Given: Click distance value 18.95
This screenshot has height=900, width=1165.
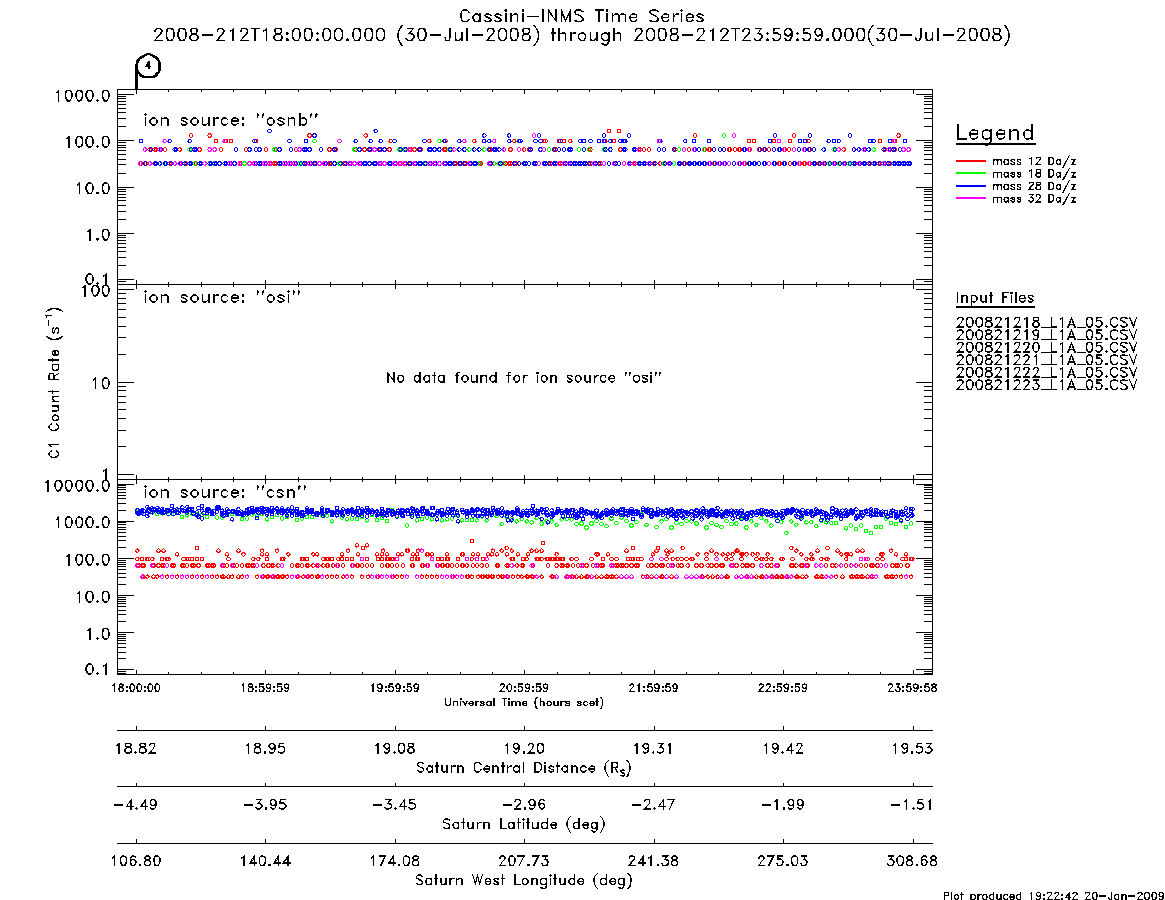Looking at the screenshot, I should (x=265, y=748).
